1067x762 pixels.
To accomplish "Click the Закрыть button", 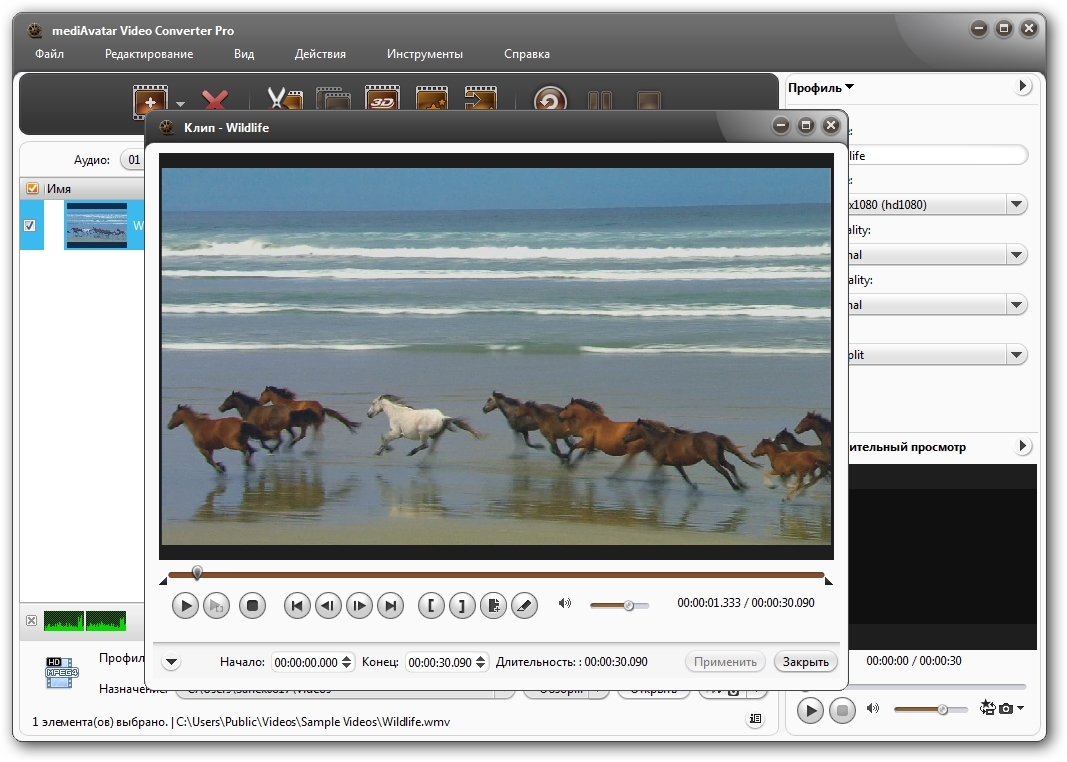I will (x=805, y=662).
